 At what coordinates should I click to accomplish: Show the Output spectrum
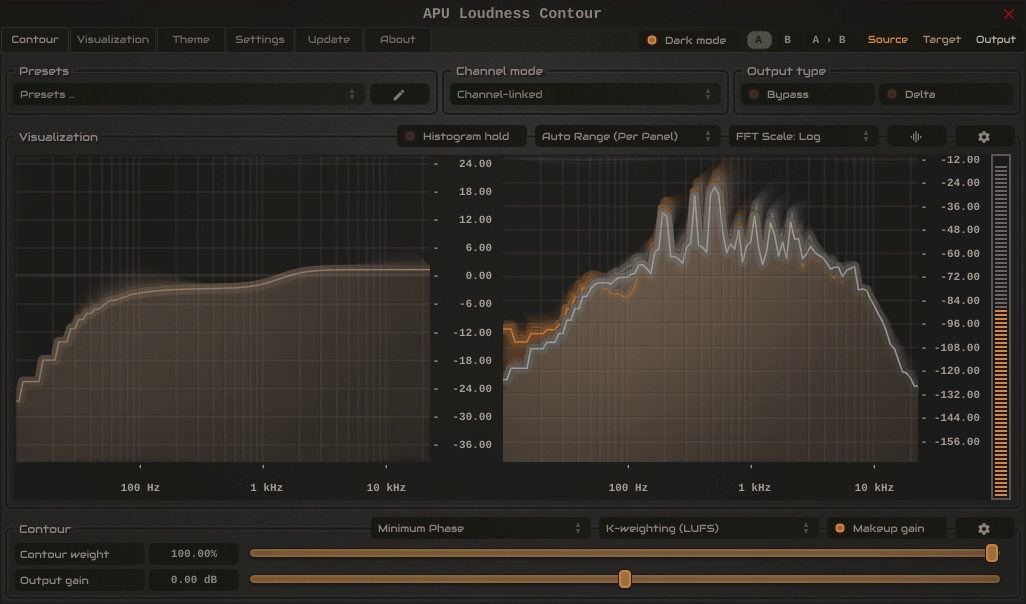coord(995,40)
